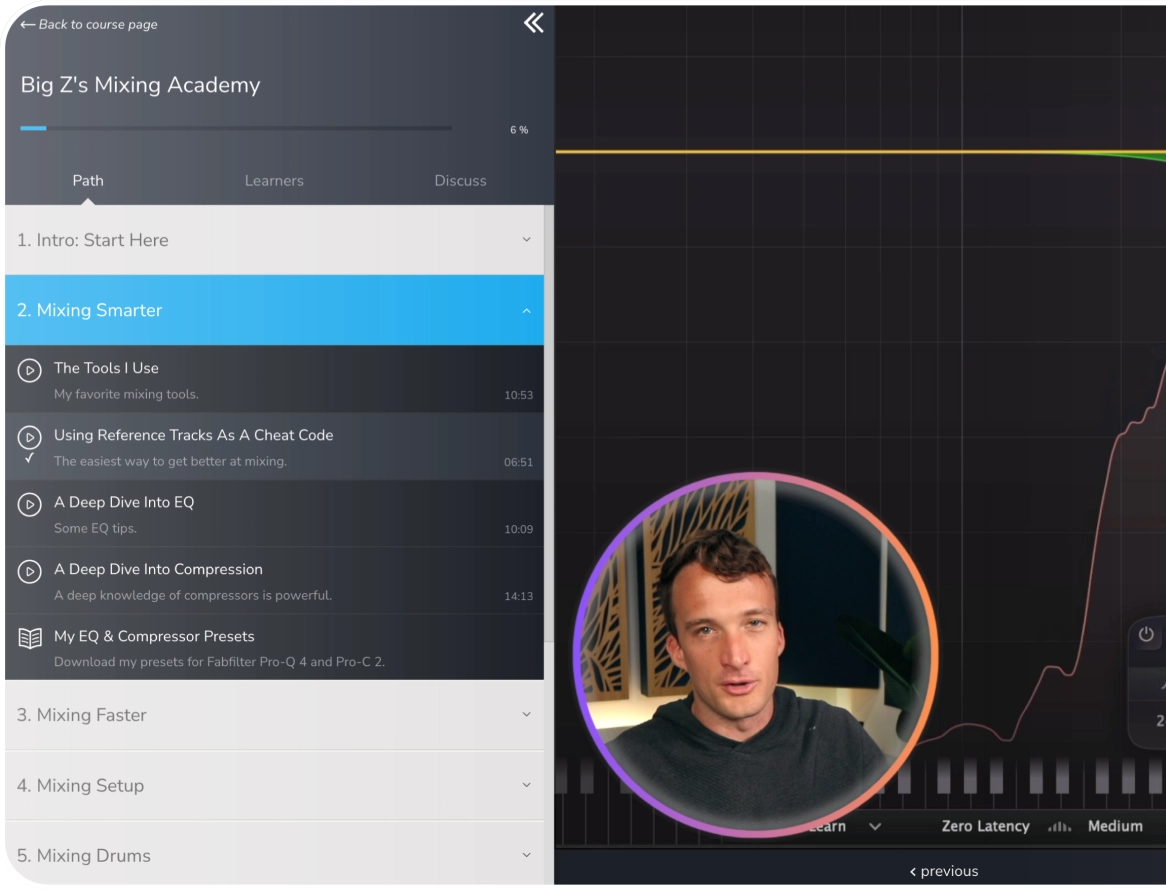Expand the Mixing Faster section
This screenshot has width=1166, height=890.
pos(526,715)
